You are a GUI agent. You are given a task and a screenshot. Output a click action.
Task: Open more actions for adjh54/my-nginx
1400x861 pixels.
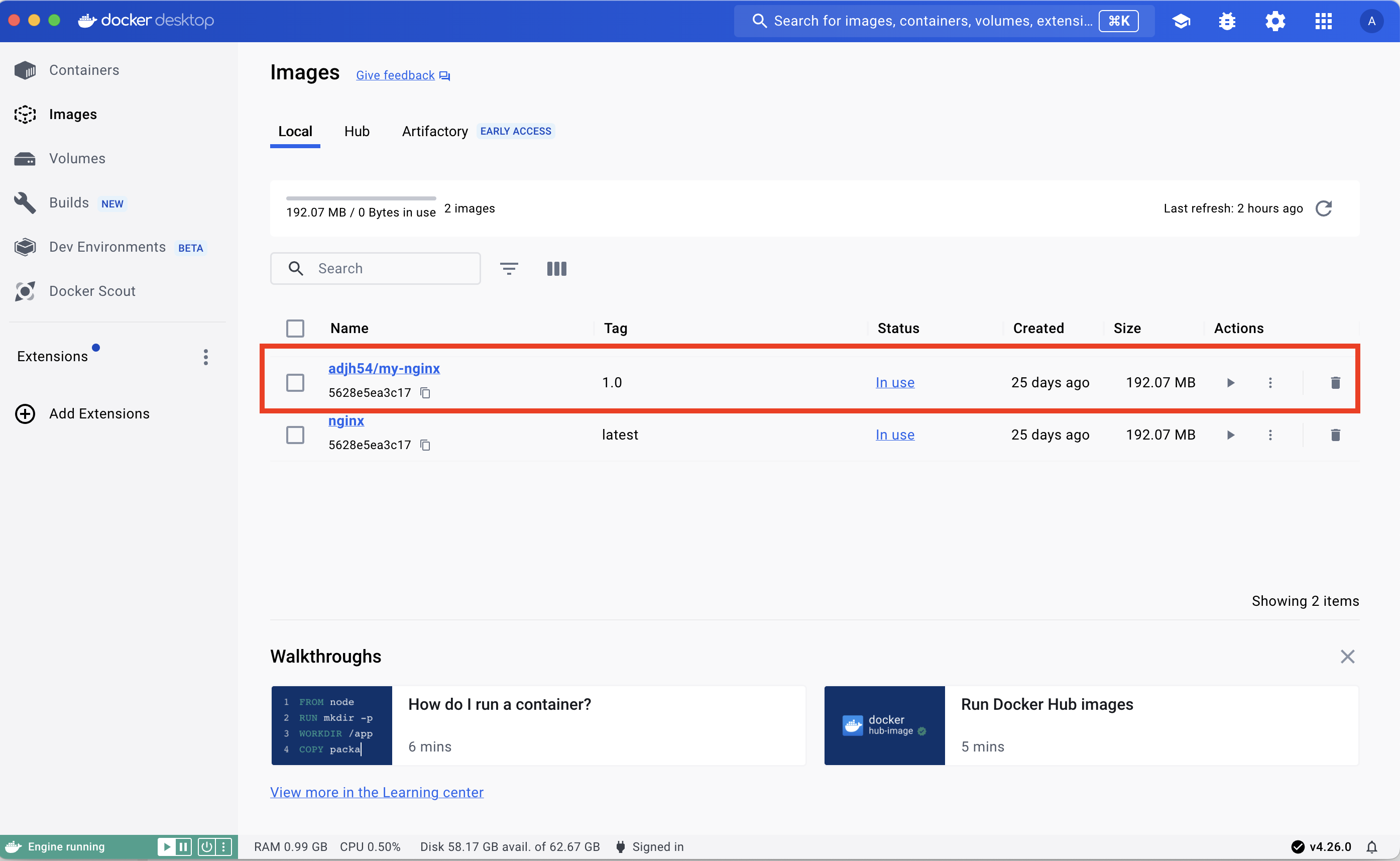click(1270, 383)
